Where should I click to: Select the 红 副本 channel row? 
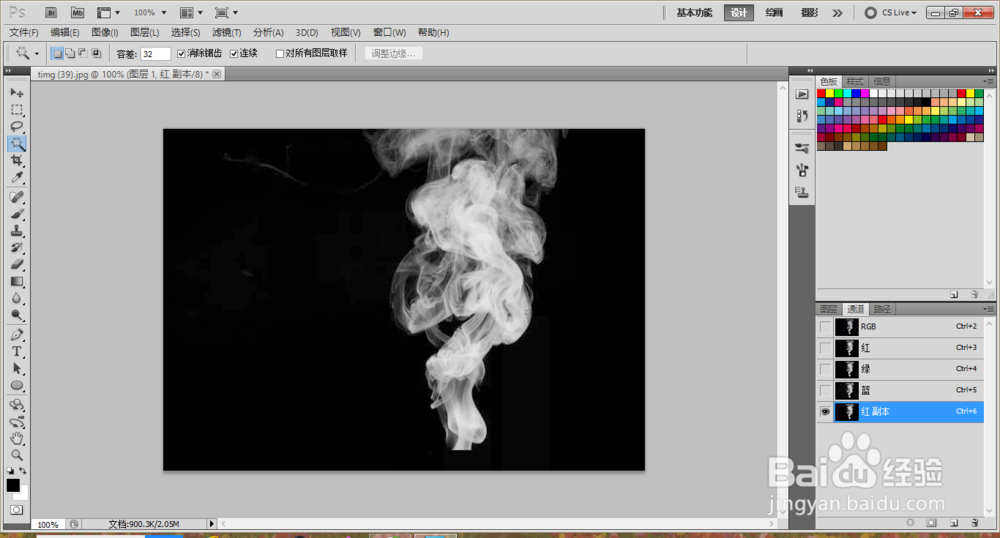(x=900, y=412)
